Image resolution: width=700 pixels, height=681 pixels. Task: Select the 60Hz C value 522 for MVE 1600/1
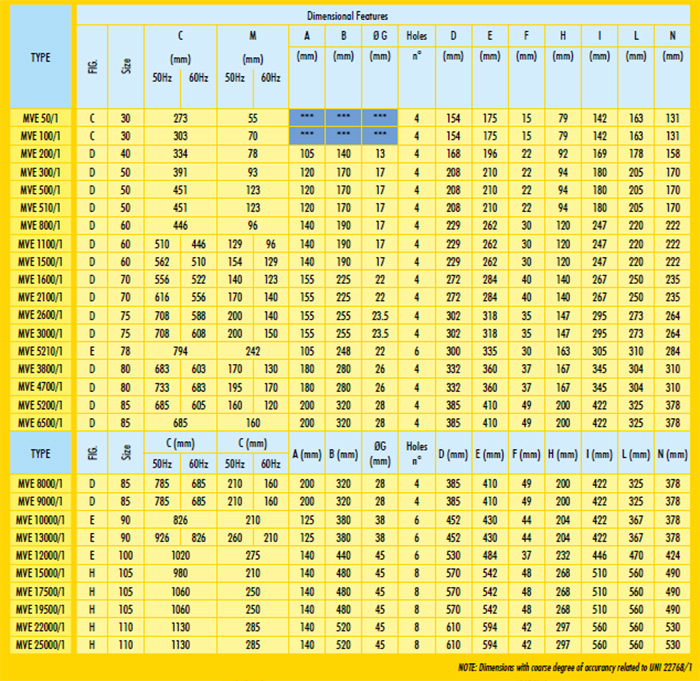click(199, 280)
